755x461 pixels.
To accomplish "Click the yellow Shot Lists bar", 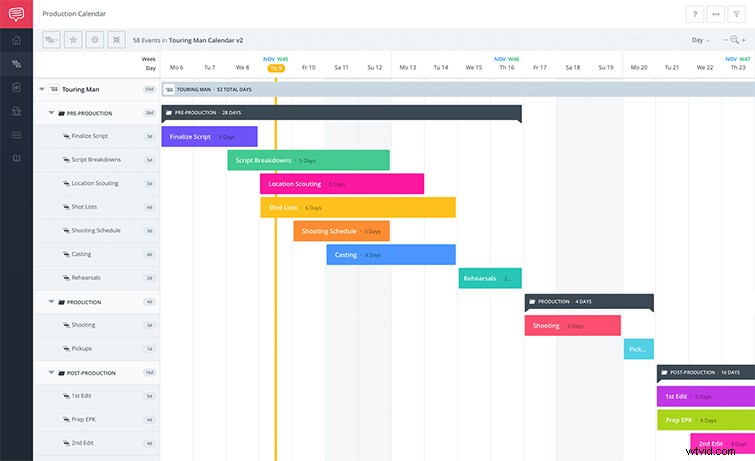I will [358, 207].
